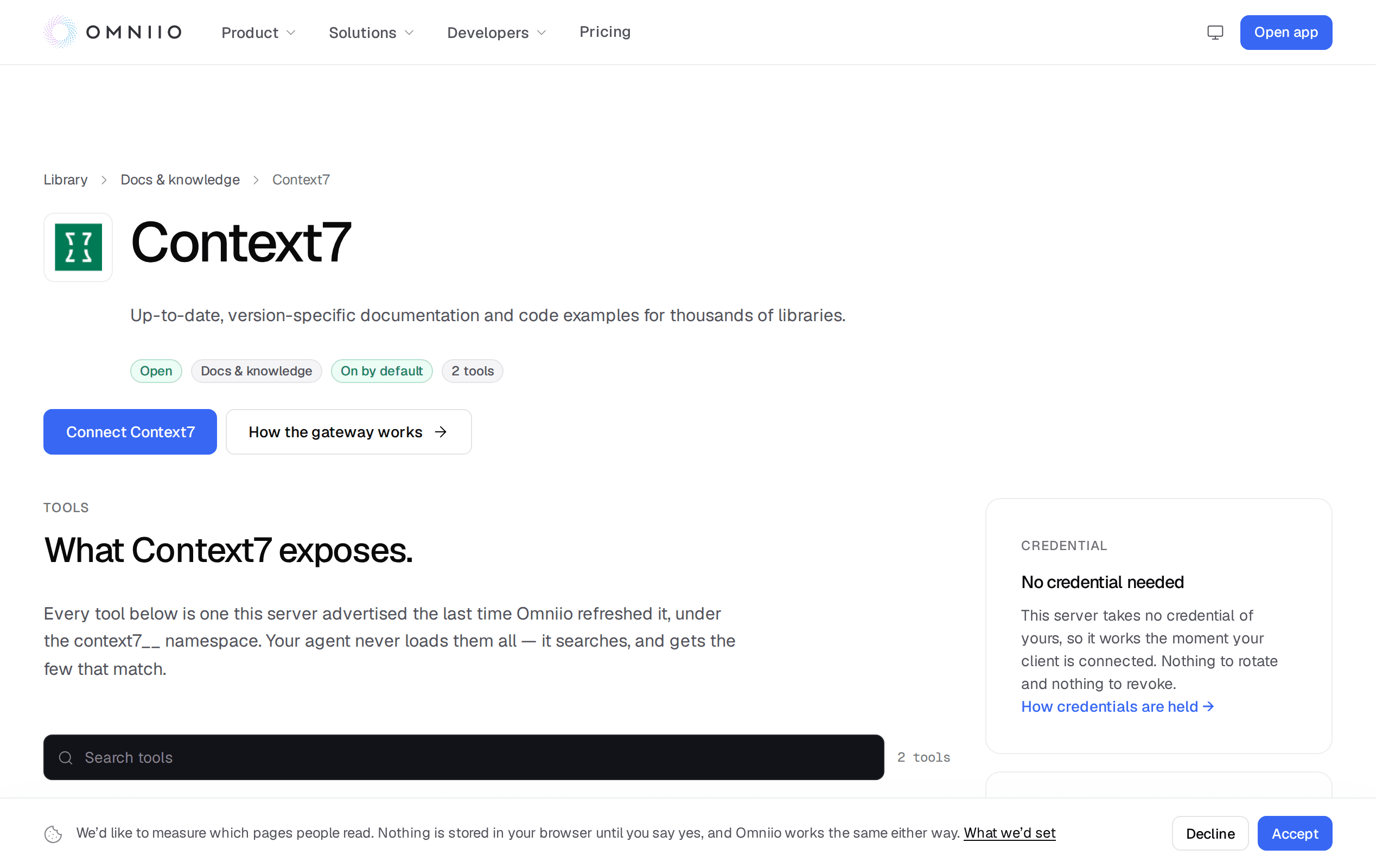Open How the gateway works
1389x868 pixels.
349,432
